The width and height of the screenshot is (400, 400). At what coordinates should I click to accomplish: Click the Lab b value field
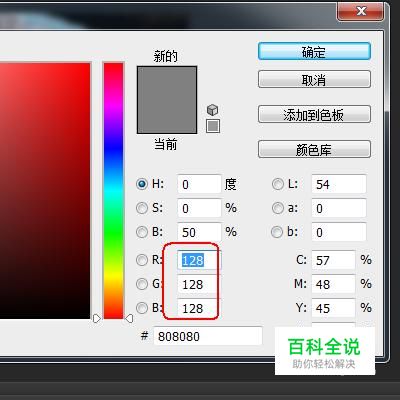(x=339, y=232)
